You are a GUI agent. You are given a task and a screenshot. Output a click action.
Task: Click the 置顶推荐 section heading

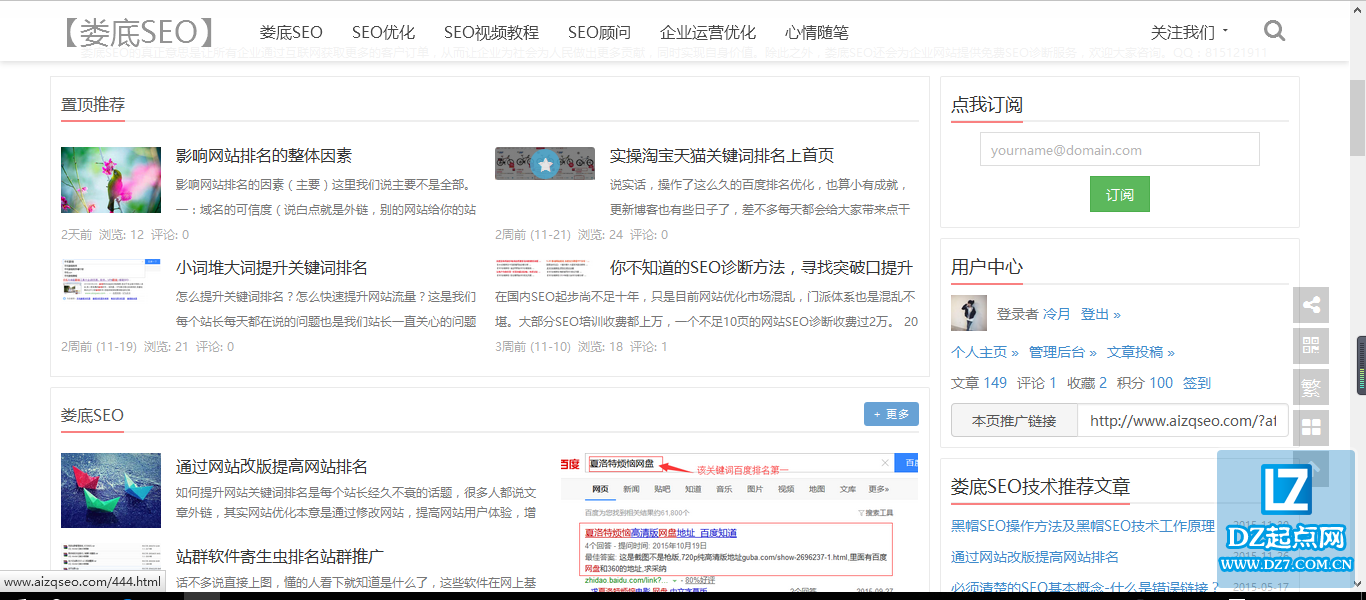tap(93, 105)
